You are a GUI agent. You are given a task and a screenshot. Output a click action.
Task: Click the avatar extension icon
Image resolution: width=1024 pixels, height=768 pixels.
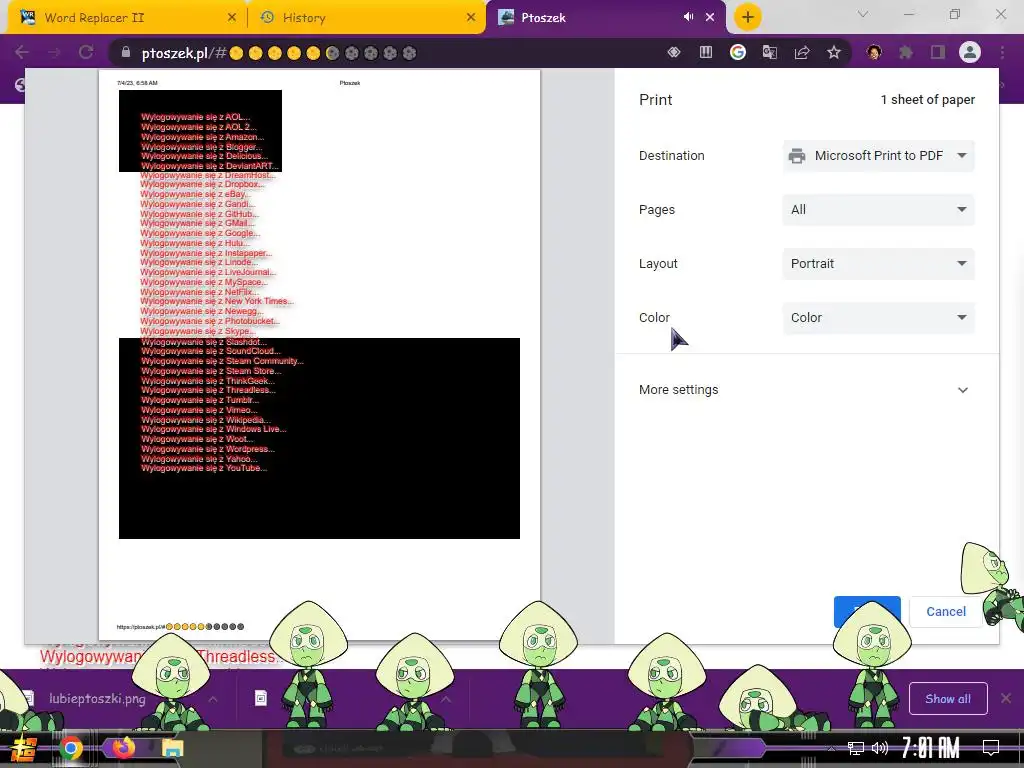tap(874, 52)
